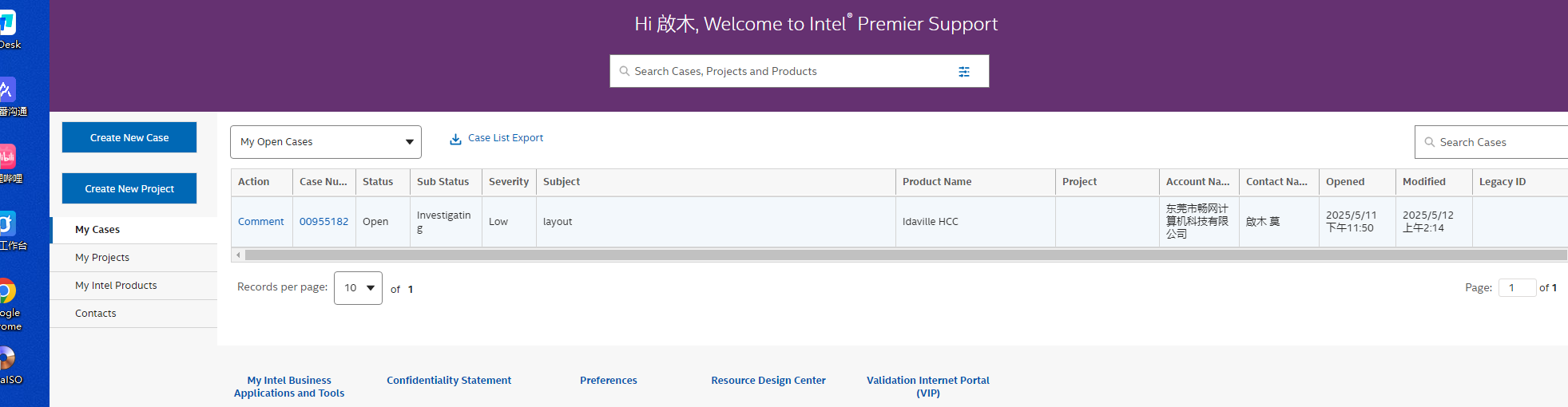Click the scroll-left arrow of the table scrollbar

pyautogui.click(x=238, y=255)
